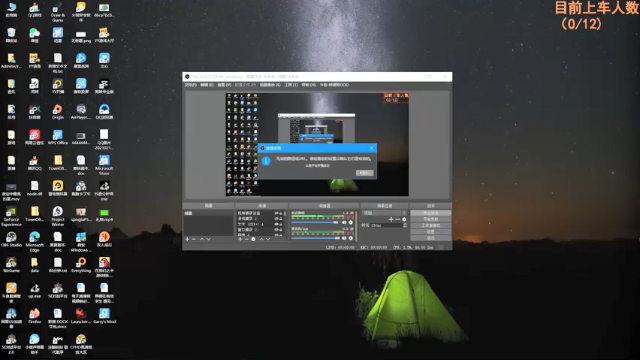
Task: Toggle visibility eye of 窗口捕获 2 source
Action: (x=276, y=229)
